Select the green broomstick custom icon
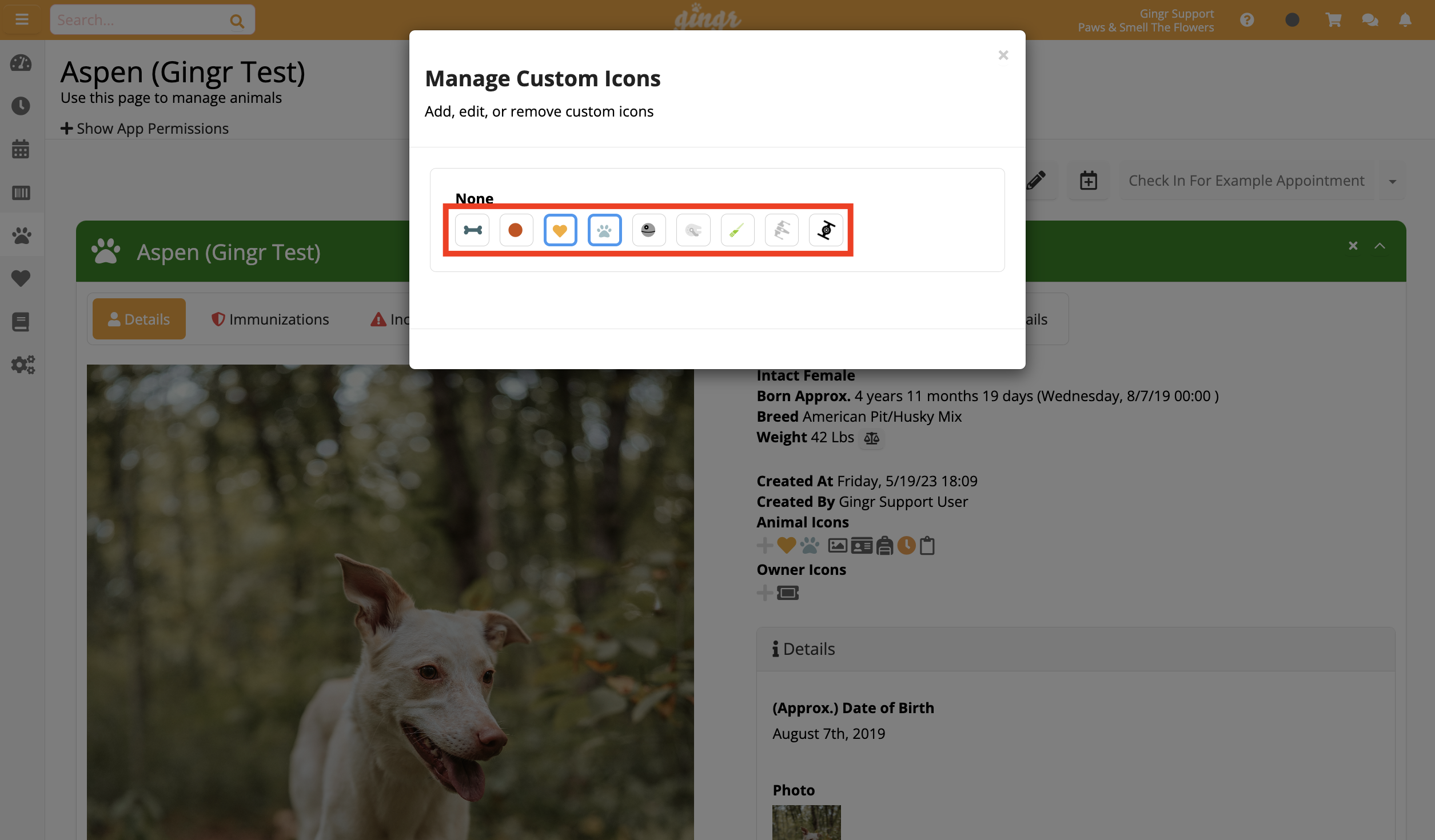The image size is (1435, 840). point(737,230)
